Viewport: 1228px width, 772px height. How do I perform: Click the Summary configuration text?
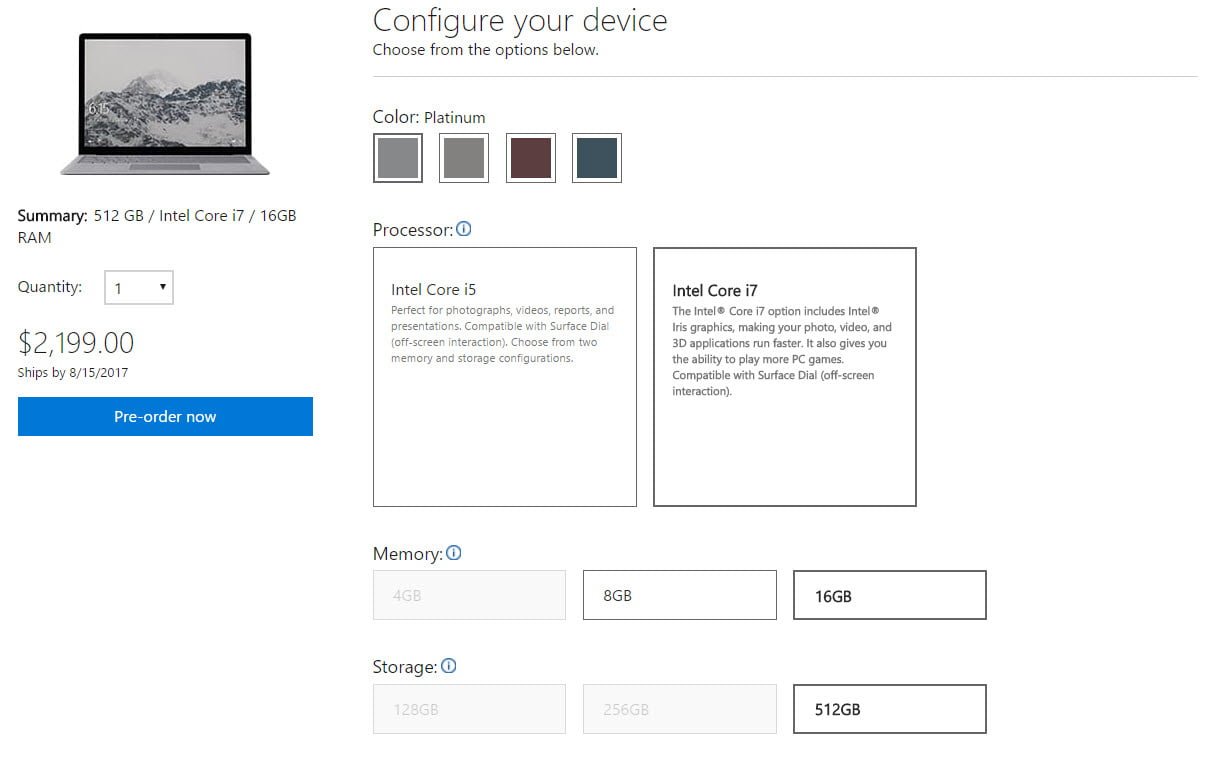pyautogui.click(x=157, y=226)
